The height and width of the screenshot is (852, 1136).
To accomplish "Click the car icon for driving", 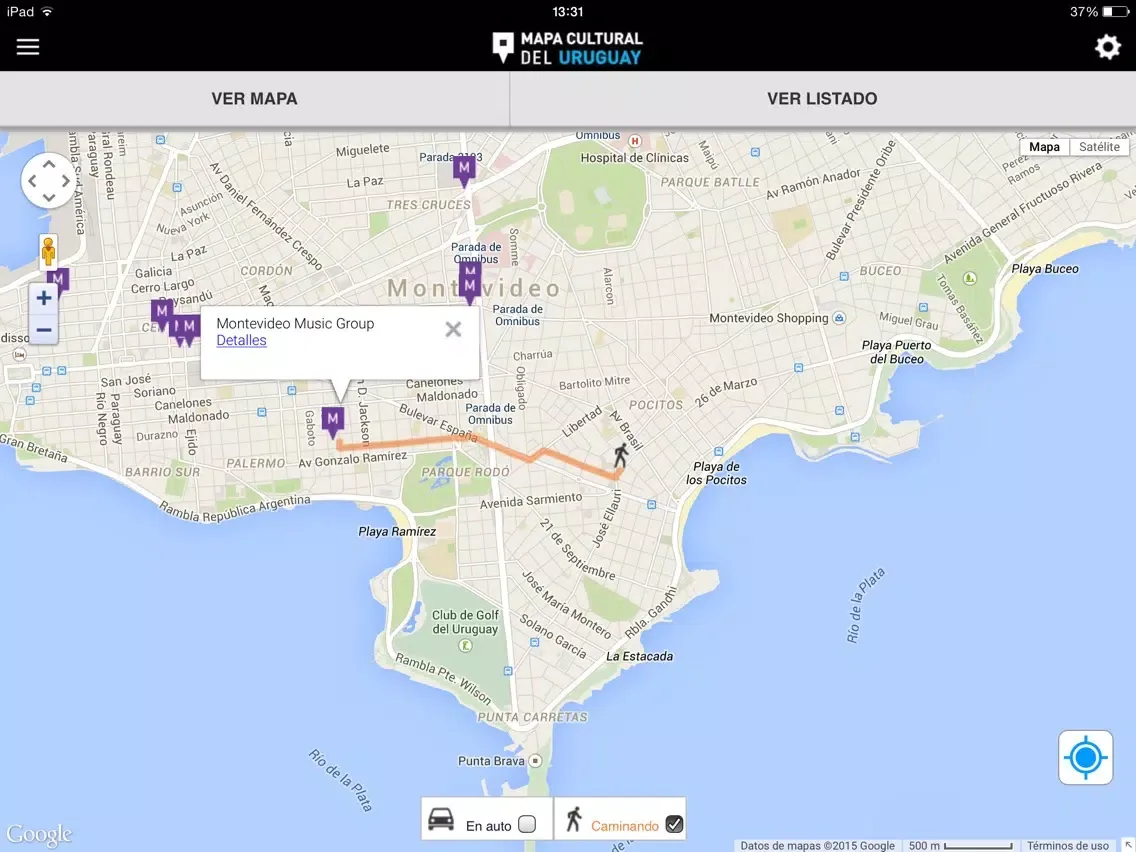I will (440, 820).
